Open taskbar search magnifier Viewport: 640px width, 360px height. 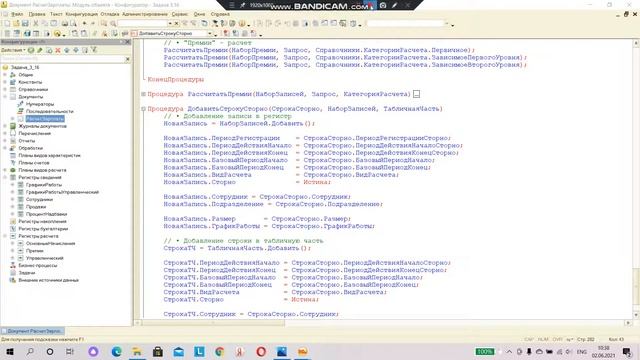coord(30,351)
